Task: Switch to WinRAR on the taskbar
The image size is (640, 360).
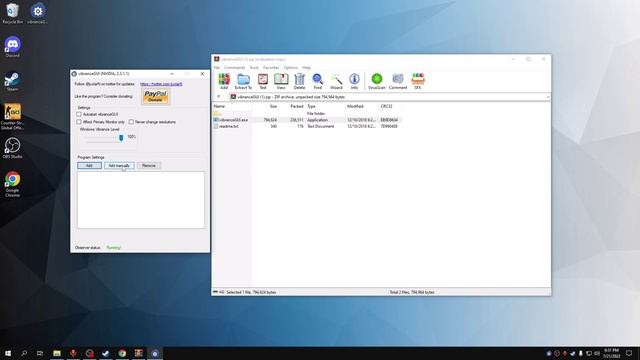Action: click(138, 353)
